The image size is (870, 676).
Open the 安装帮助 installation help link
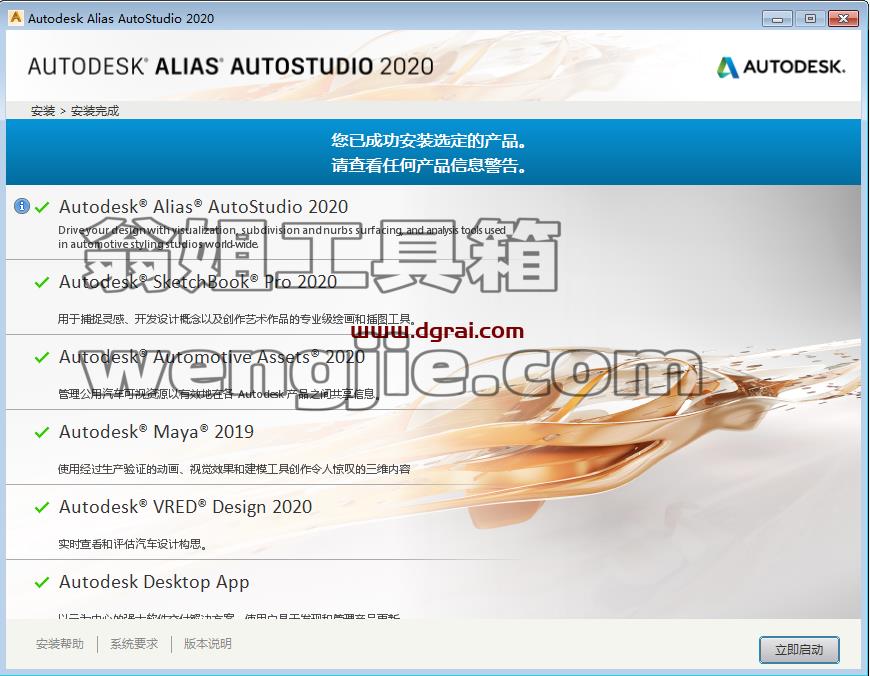click(x=60, y=644)
